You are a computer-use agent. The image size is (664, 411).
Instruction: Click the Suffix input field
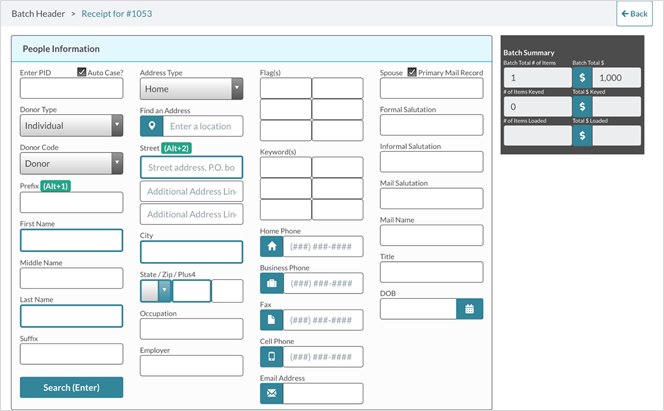(72, 354)
